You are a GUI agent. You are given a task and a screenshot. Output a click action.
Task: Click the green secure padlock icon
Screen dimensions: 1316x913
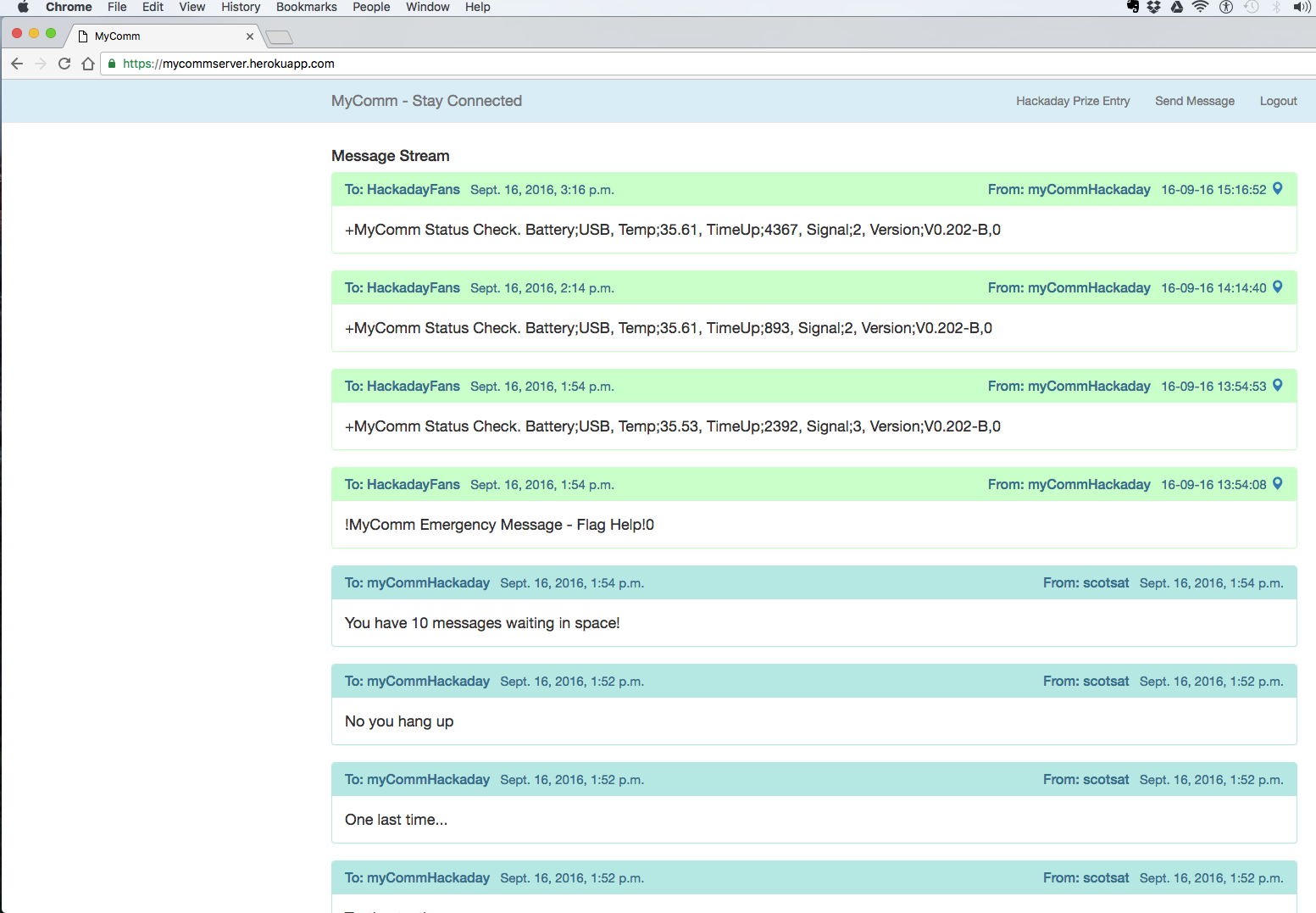pos(112,64)
